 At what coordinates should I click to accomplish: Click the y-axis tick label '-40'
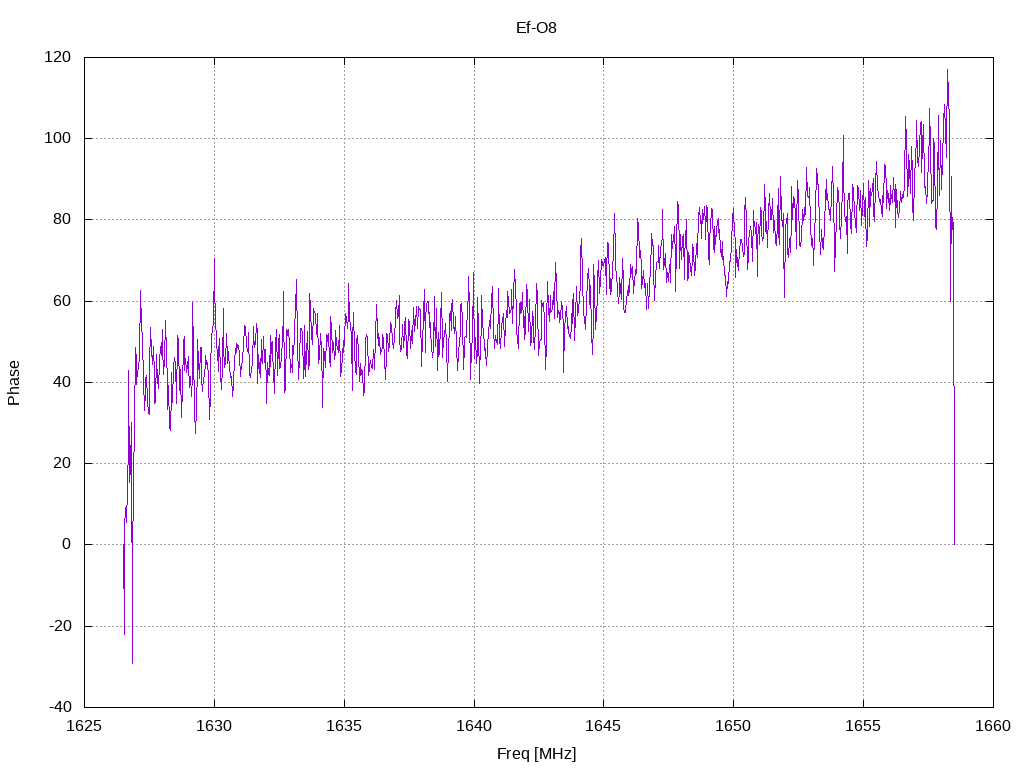coord(60,707)
